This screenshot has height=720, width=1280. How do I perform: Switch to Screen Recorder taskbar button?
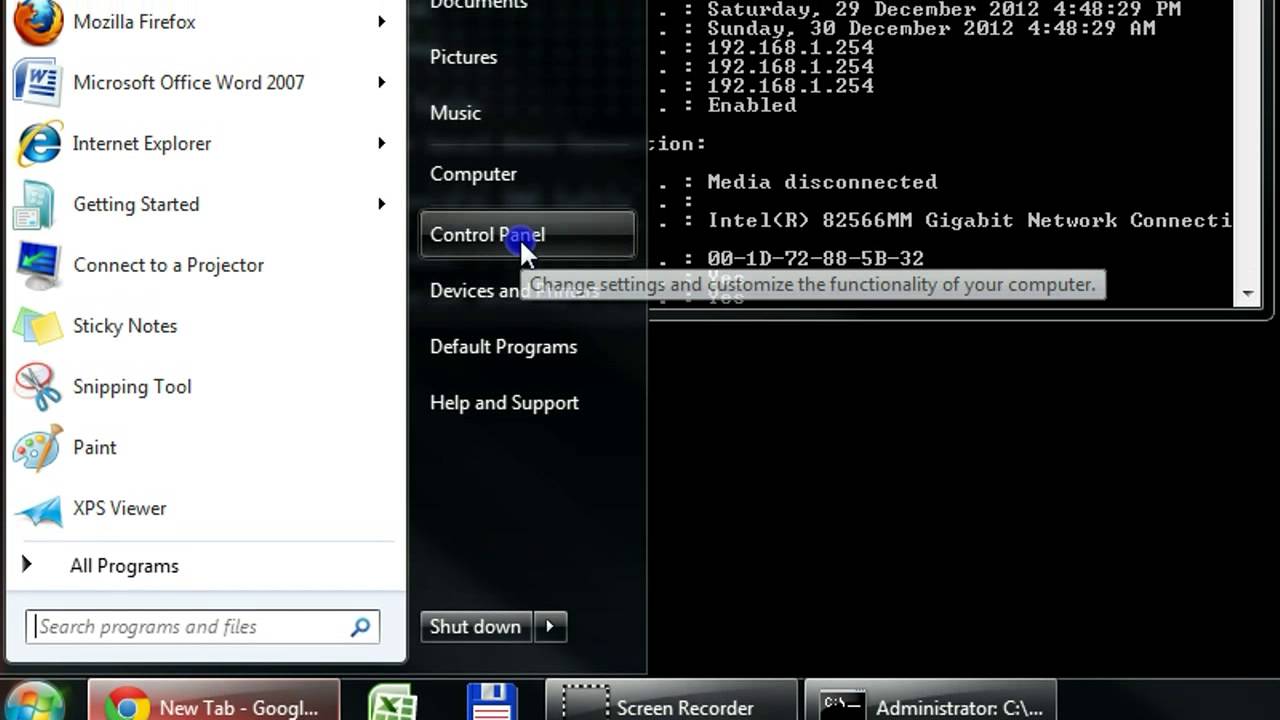(x=671, y=700)
